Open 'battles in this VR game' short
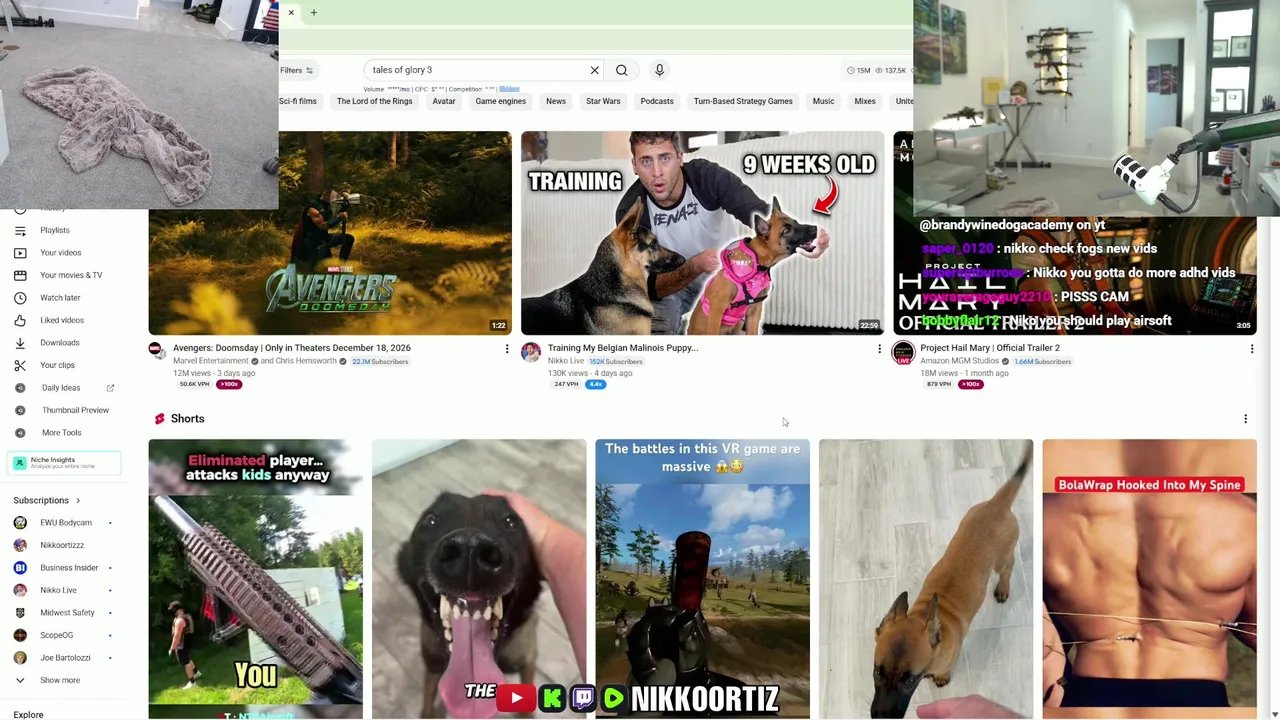Image resolution: width=1280 pixels, height=720 pixels. tap(702, 578)
